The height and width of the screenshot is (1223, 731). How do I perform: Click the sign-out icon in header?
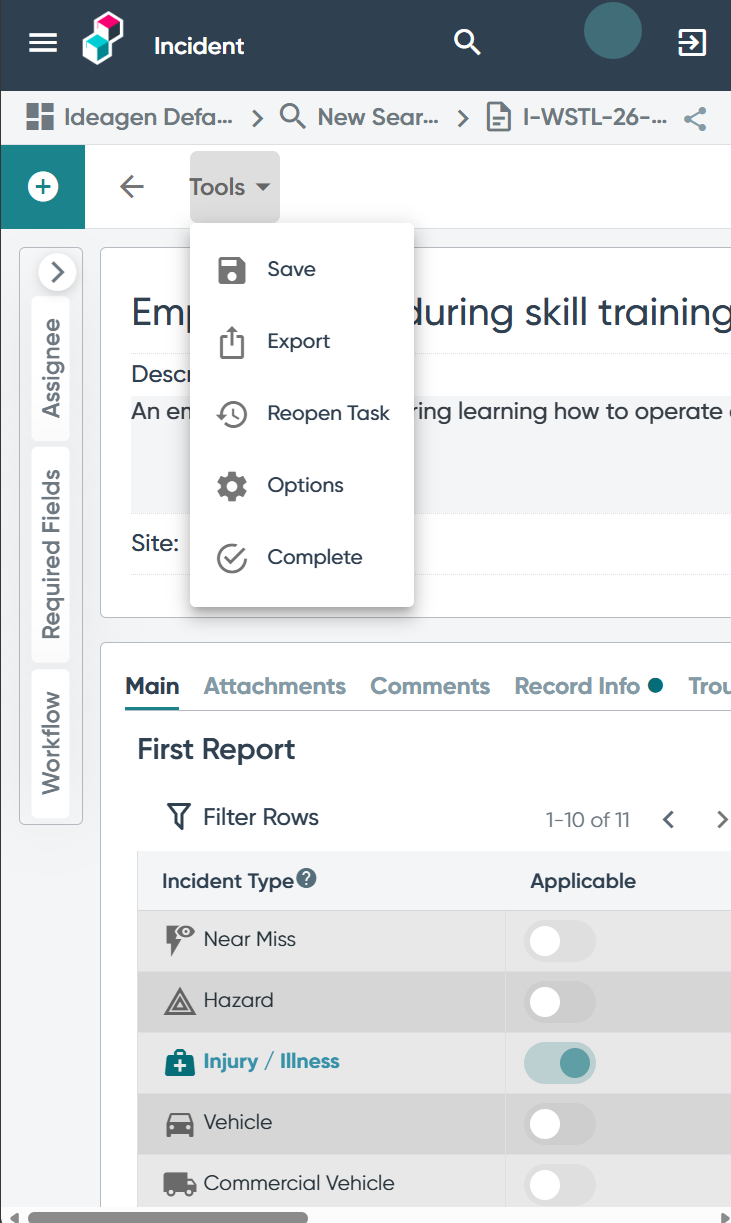click(692, 42)
